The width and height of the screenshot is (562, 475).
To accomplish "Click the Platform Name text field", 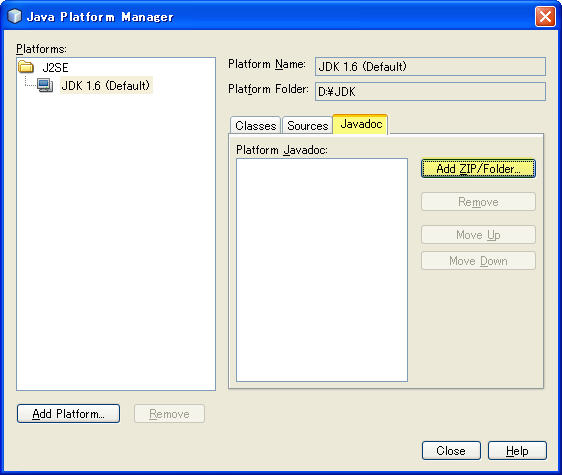I will 430,66.
